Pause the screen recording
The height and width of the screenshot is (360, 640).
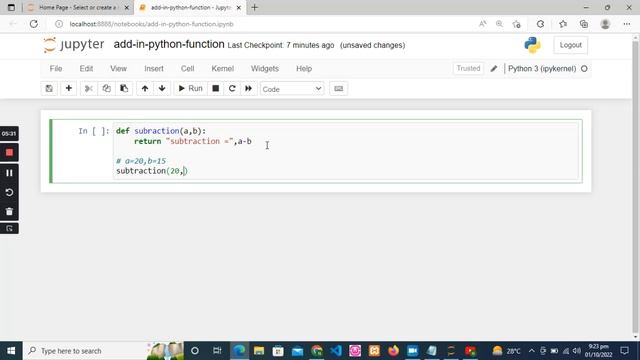click(x=9, y=173)
